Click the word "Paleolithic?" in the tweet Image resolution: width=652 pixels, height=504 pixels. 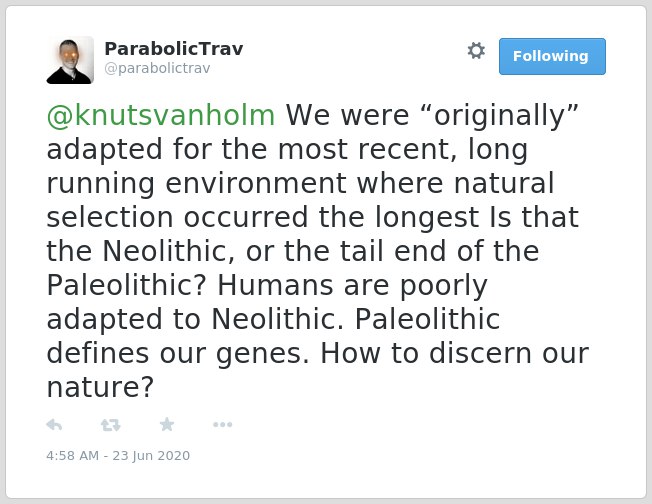[x=127, y=286]
